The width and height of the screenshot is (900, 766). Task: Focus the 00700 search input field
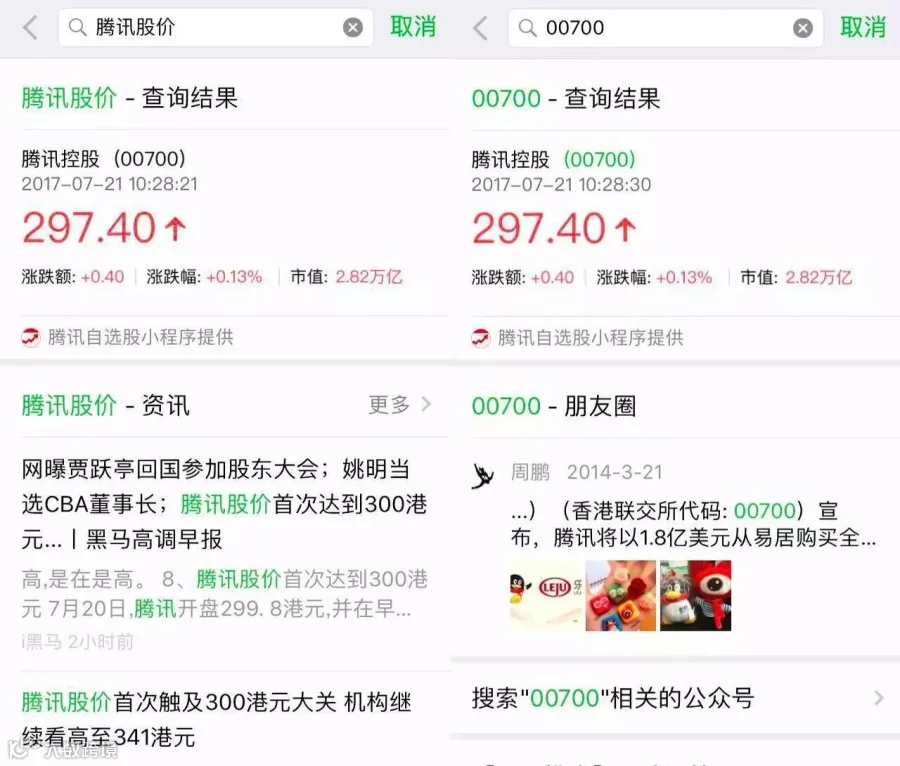[665, 28]
